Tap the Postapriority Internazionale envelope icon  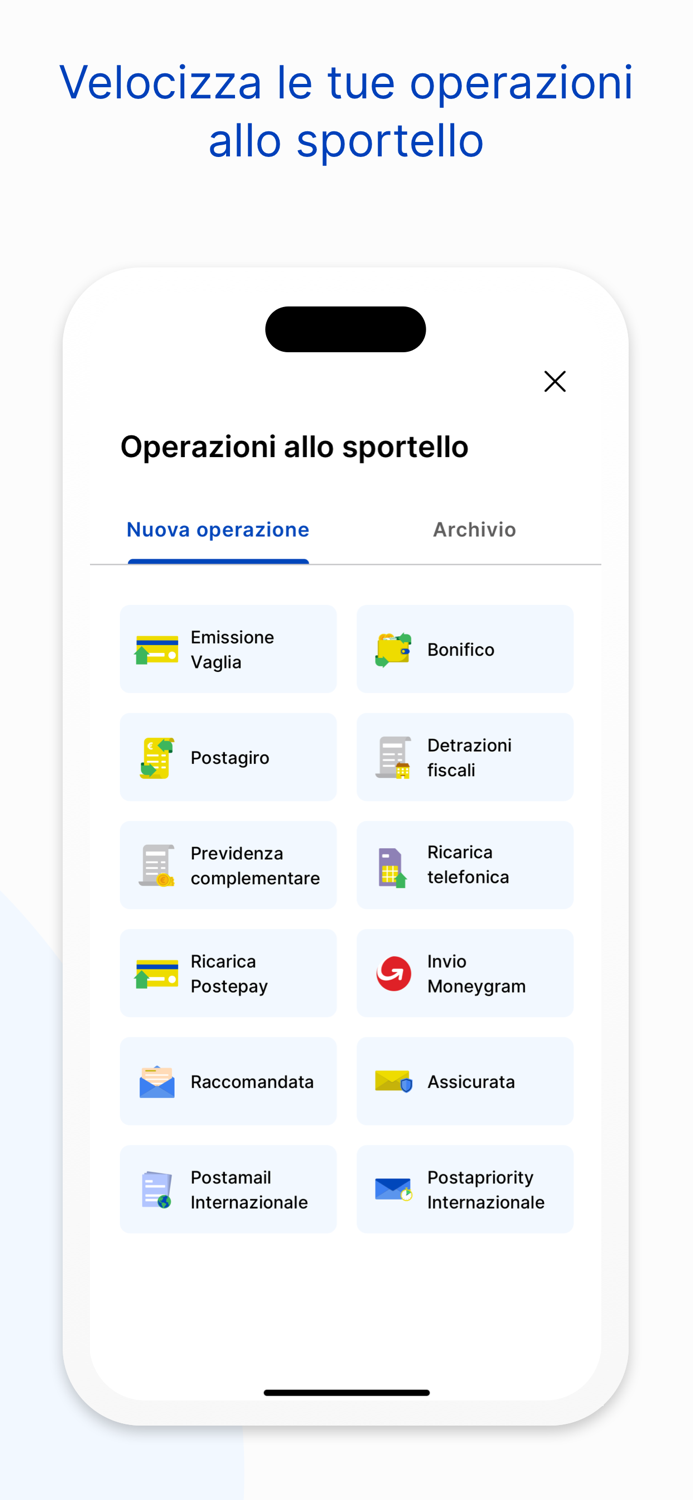click(x=391, y=1189)
